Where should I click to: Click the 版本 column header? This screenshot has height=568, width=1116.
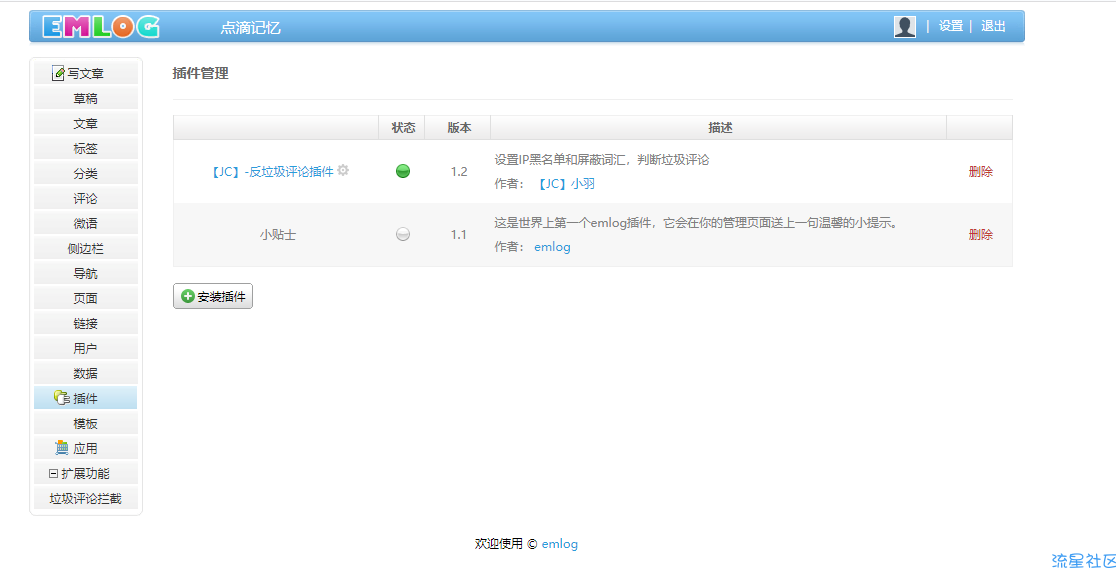point(458,127)
